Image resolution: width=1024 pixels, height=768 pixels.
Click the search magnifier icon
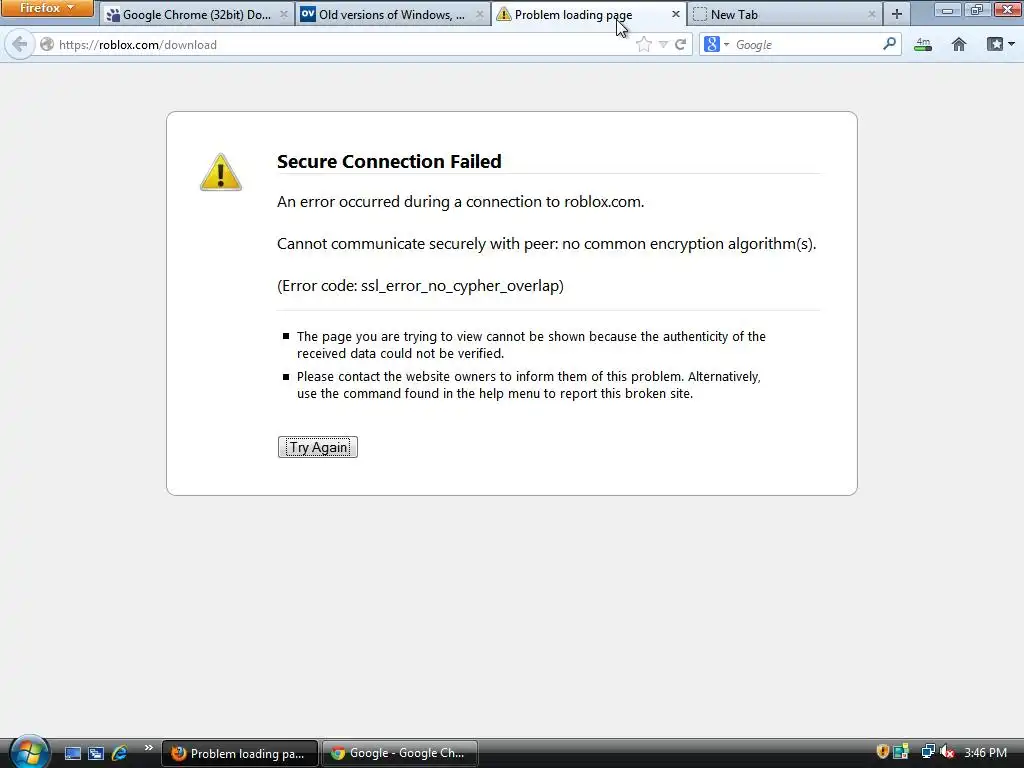pyautogui.click(x=889, y=44)
